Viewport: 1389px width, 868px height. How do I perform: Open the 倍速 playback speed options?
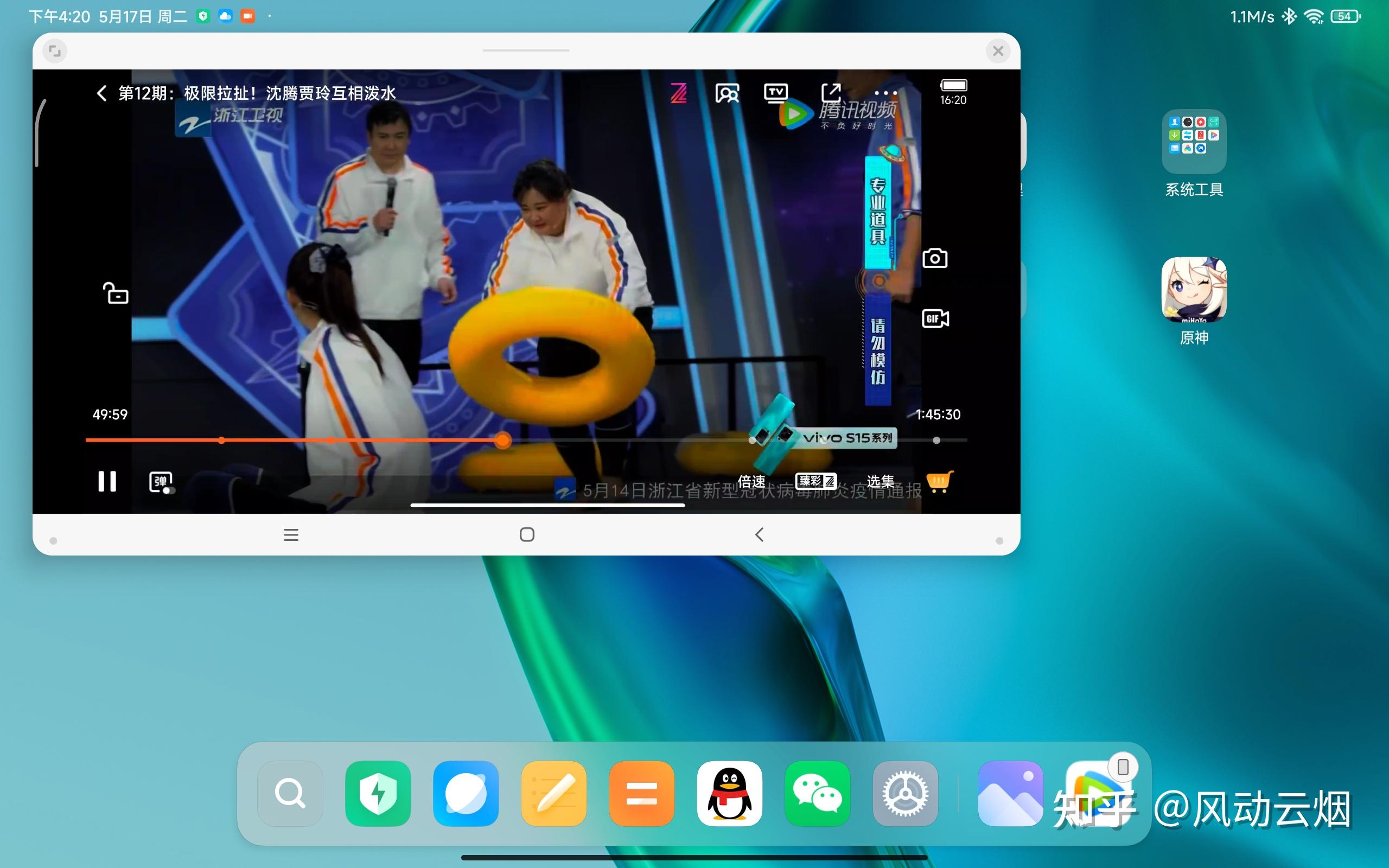click(x=751, y=481)
